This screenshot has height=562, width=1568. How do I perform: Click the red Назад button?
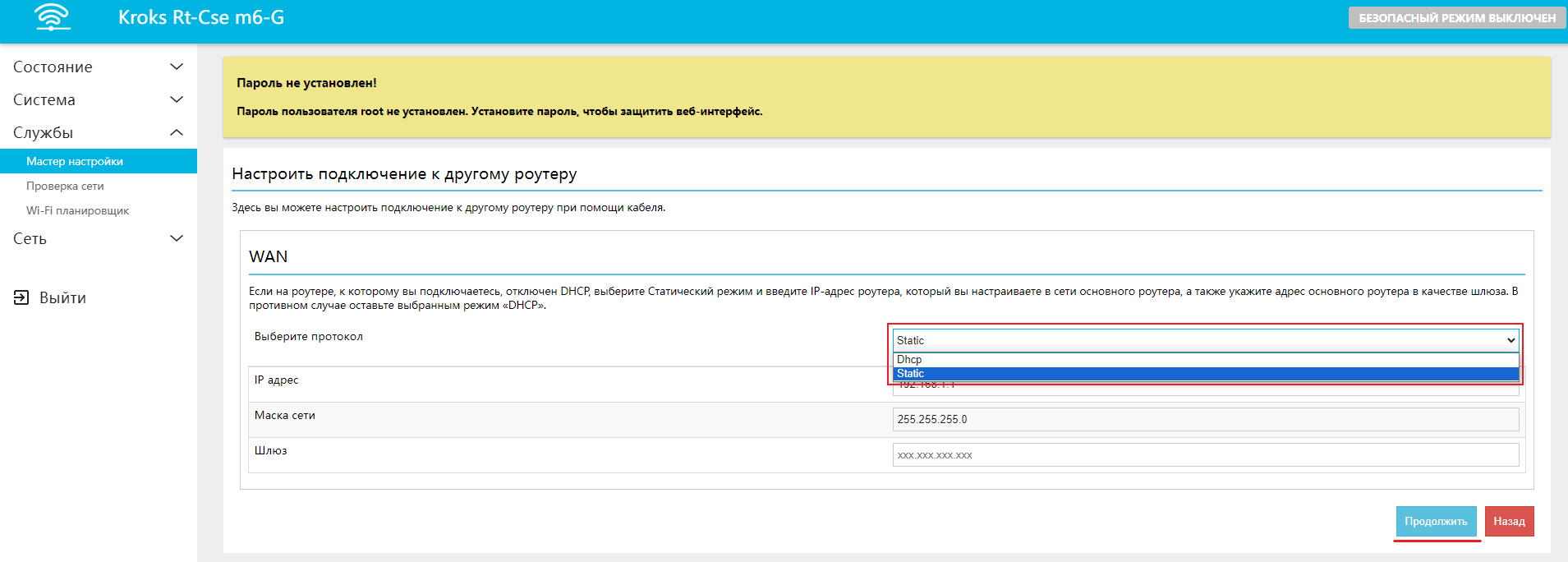[1509, 521]
